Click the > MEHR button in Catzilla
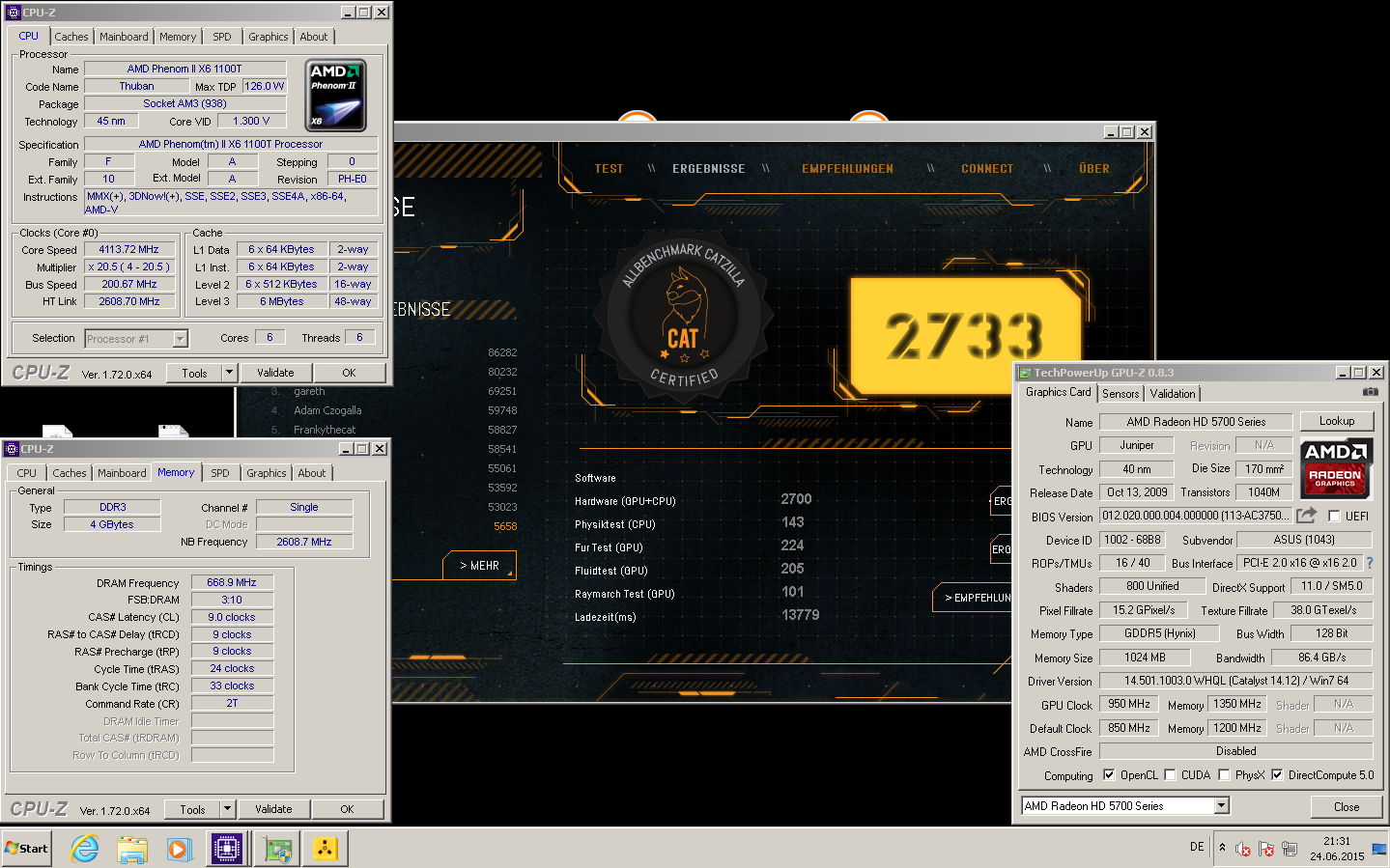This screenshot has height=868, width=1390. [480, 566]
